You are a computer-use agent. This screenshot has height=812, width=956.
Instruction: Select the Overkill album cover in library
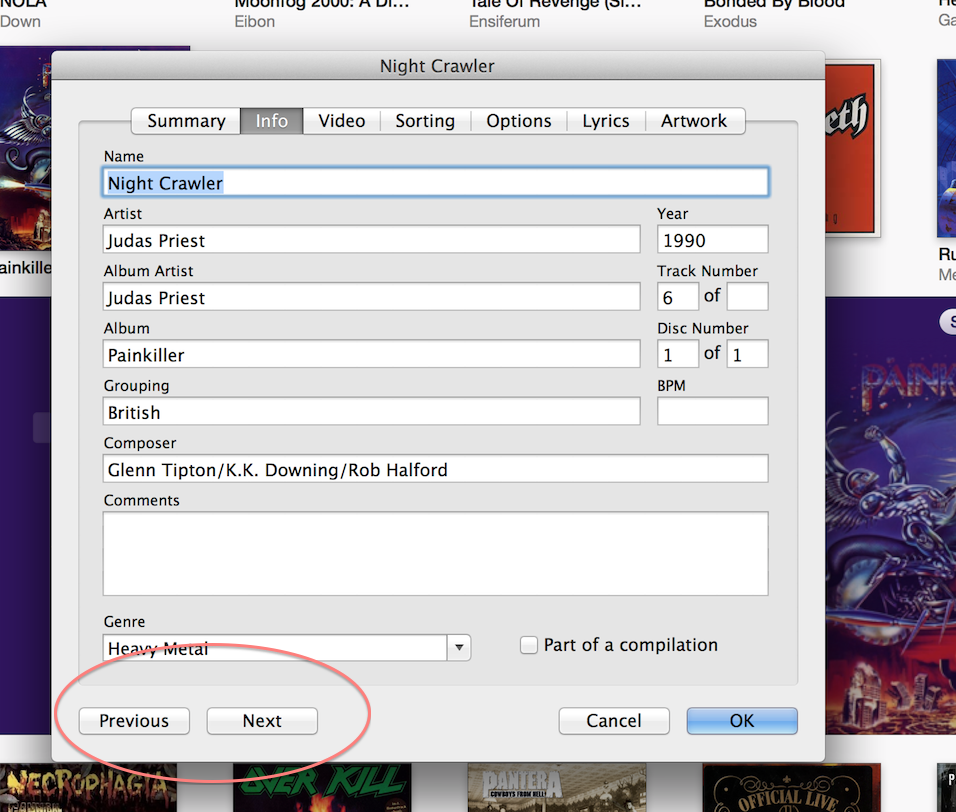click(x=322, y=788)
